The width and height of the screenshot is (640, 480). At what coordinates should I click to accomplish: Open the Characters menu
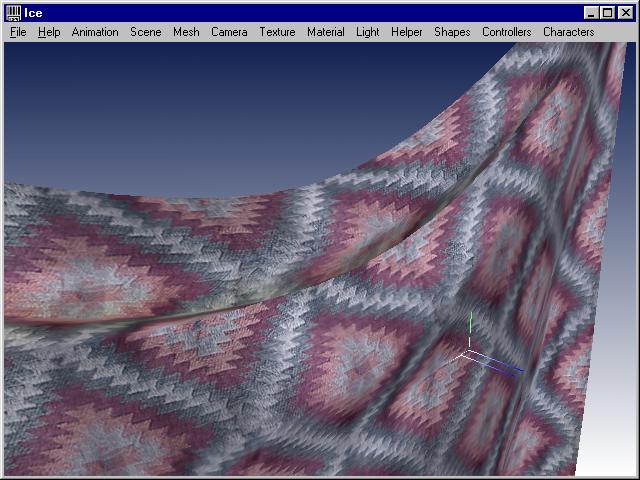click(569, 32)
